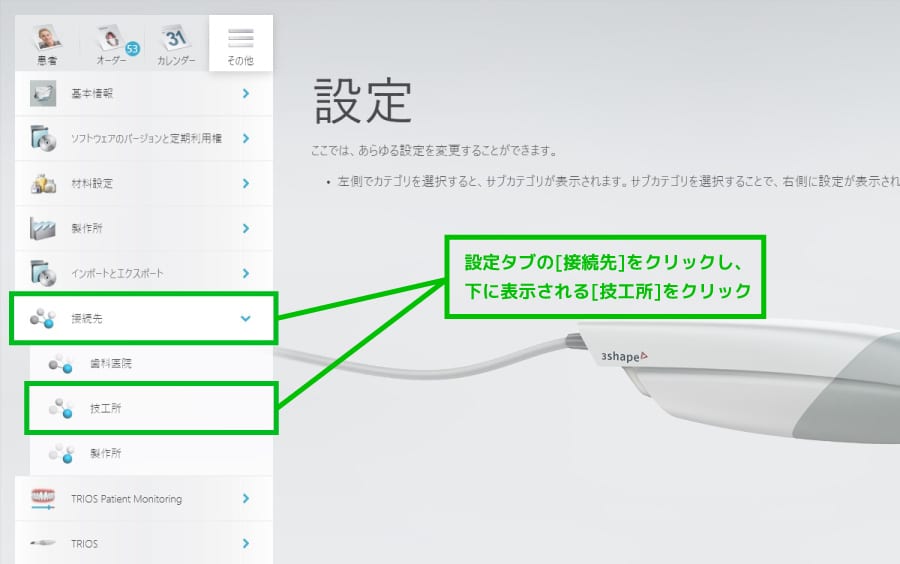Select the TRIOS Patient Monitoring label
The height and width of the screenshot is (564, 900).
(126, 499)
